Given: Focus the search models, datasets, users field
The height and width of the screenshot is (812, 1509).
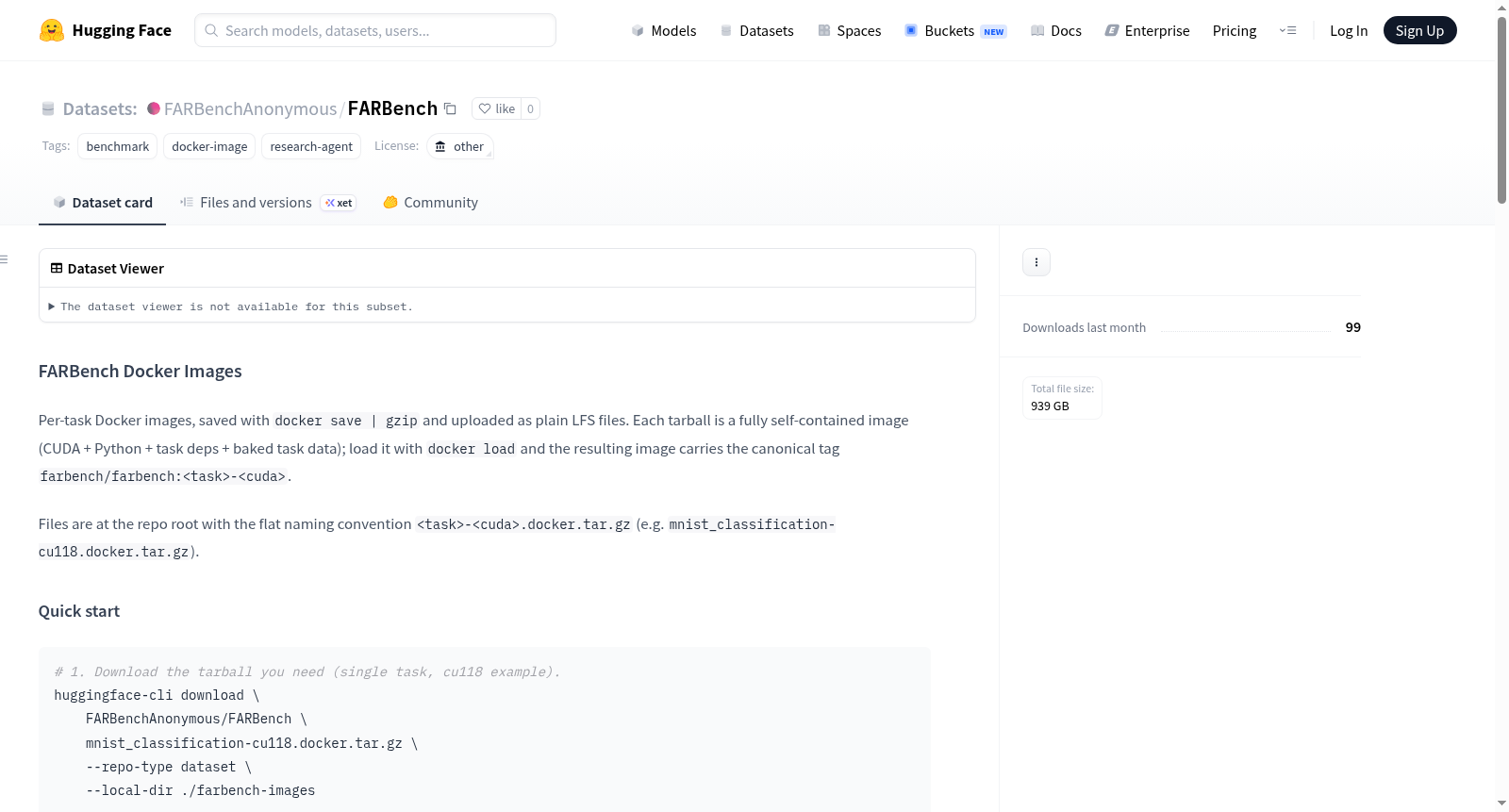Looking at the screenshot, I should (x=375, y=30).
